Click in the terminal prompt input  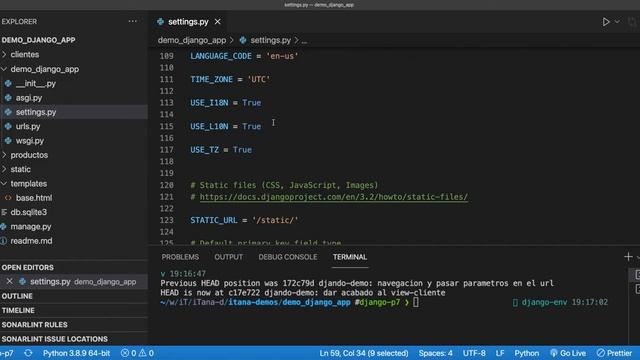tap(416, 302)
